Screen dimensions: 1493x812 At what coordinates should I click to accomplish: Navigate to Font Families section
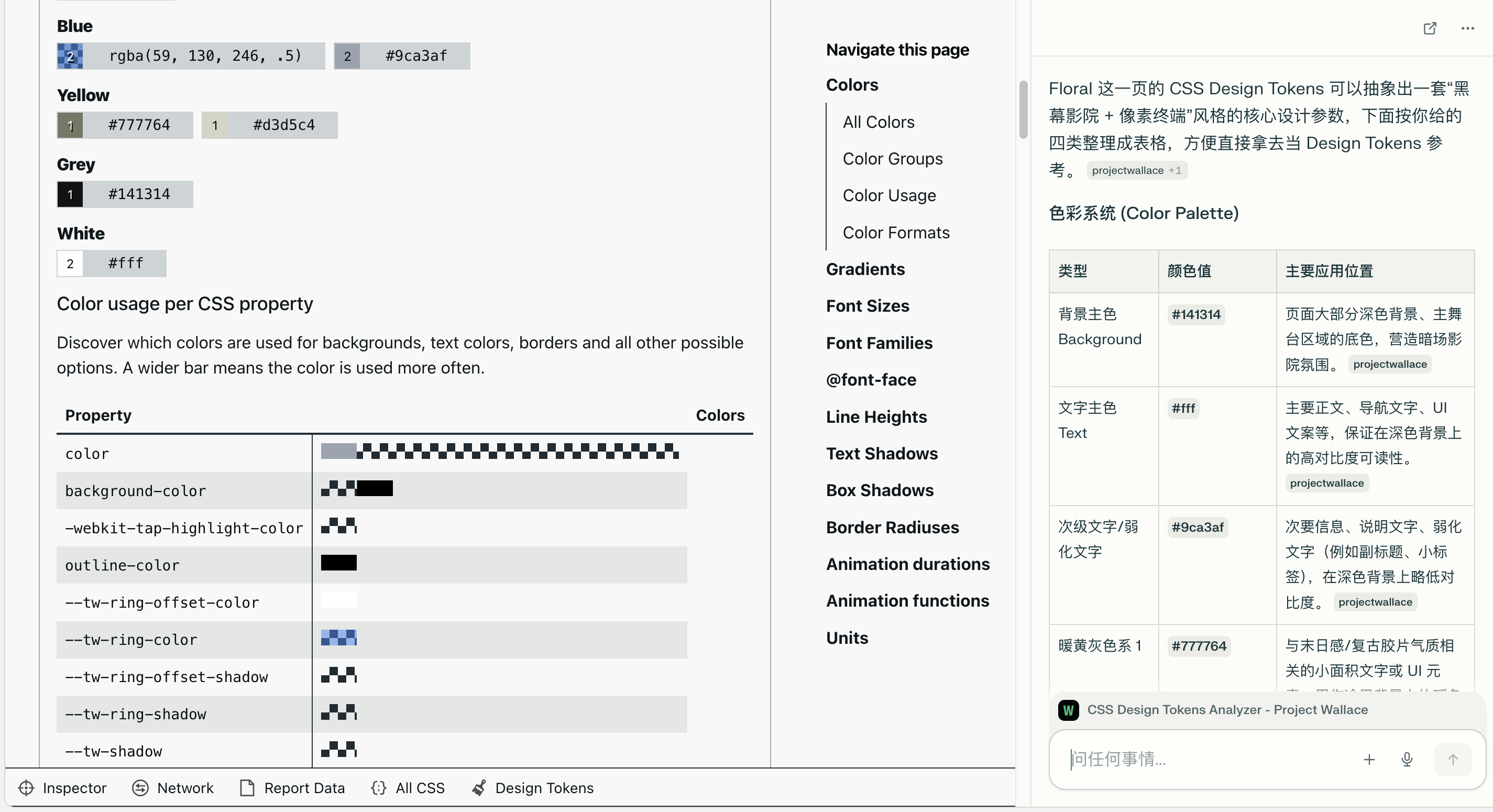point(879,343)
